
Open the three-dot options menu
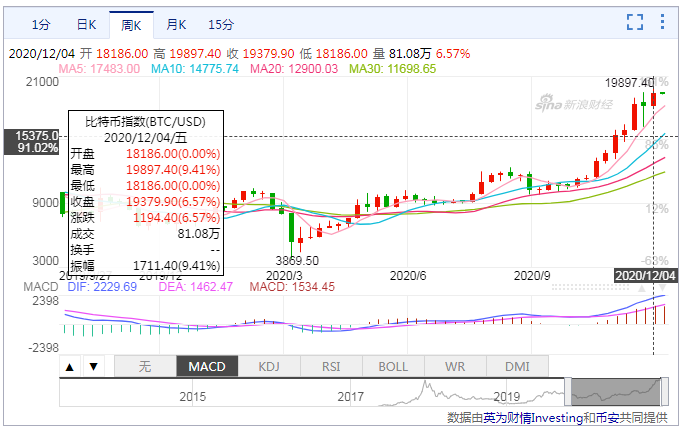click(662, 22)
